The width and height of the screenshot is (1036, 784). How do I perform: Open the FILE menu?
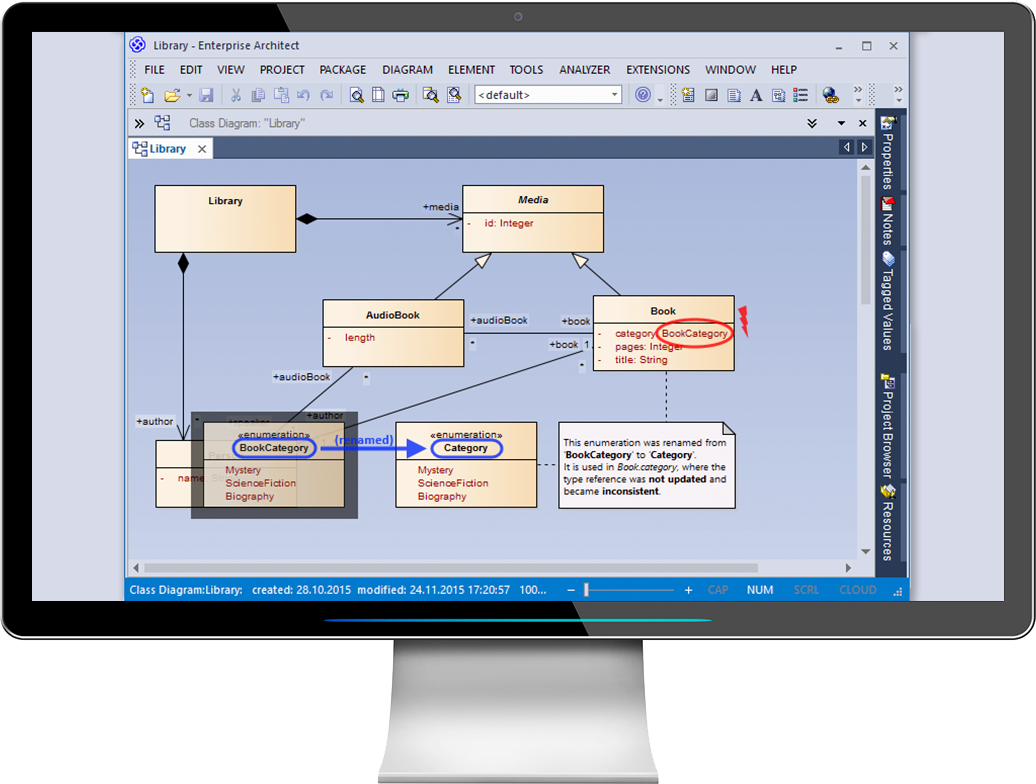(155, 69)
